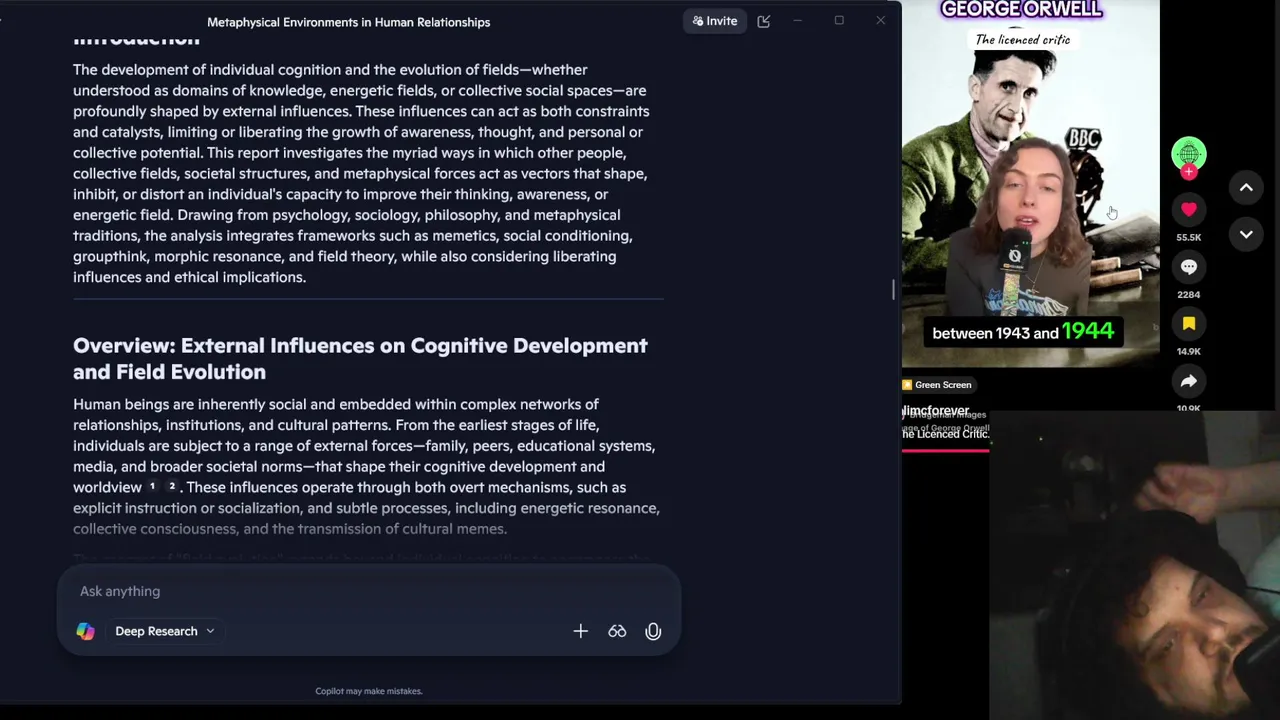The height and width of the screenshot is (720, 1280).
Task: Close the Copilot window
Action: point(880,21)
